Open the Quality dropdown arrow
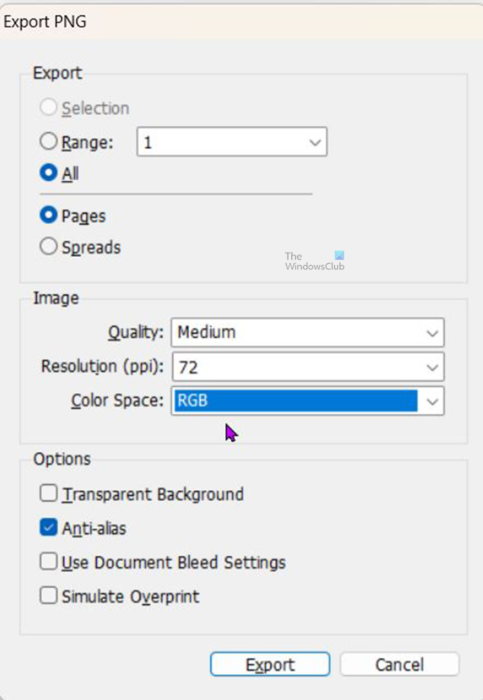The image size is (483, 700). (432, 333)
